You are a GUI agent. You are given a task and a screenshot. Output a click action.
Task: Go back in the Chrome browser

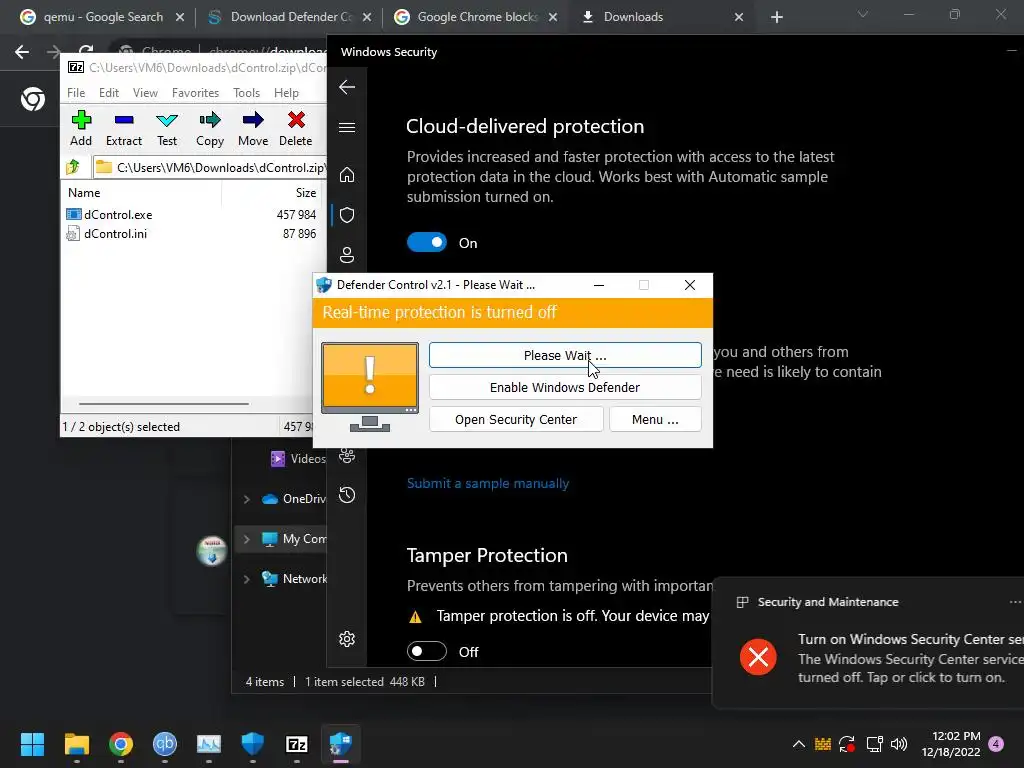22,52
